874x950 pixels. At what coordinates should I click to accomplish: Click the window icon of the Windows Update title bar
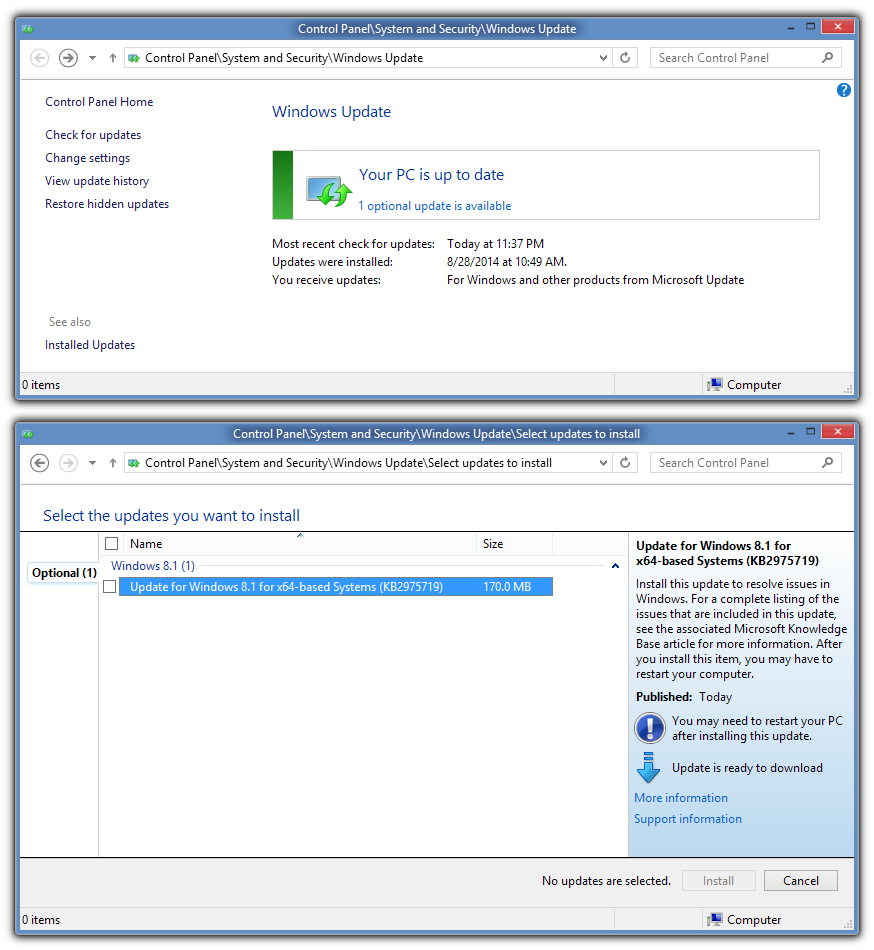(28, 28)
